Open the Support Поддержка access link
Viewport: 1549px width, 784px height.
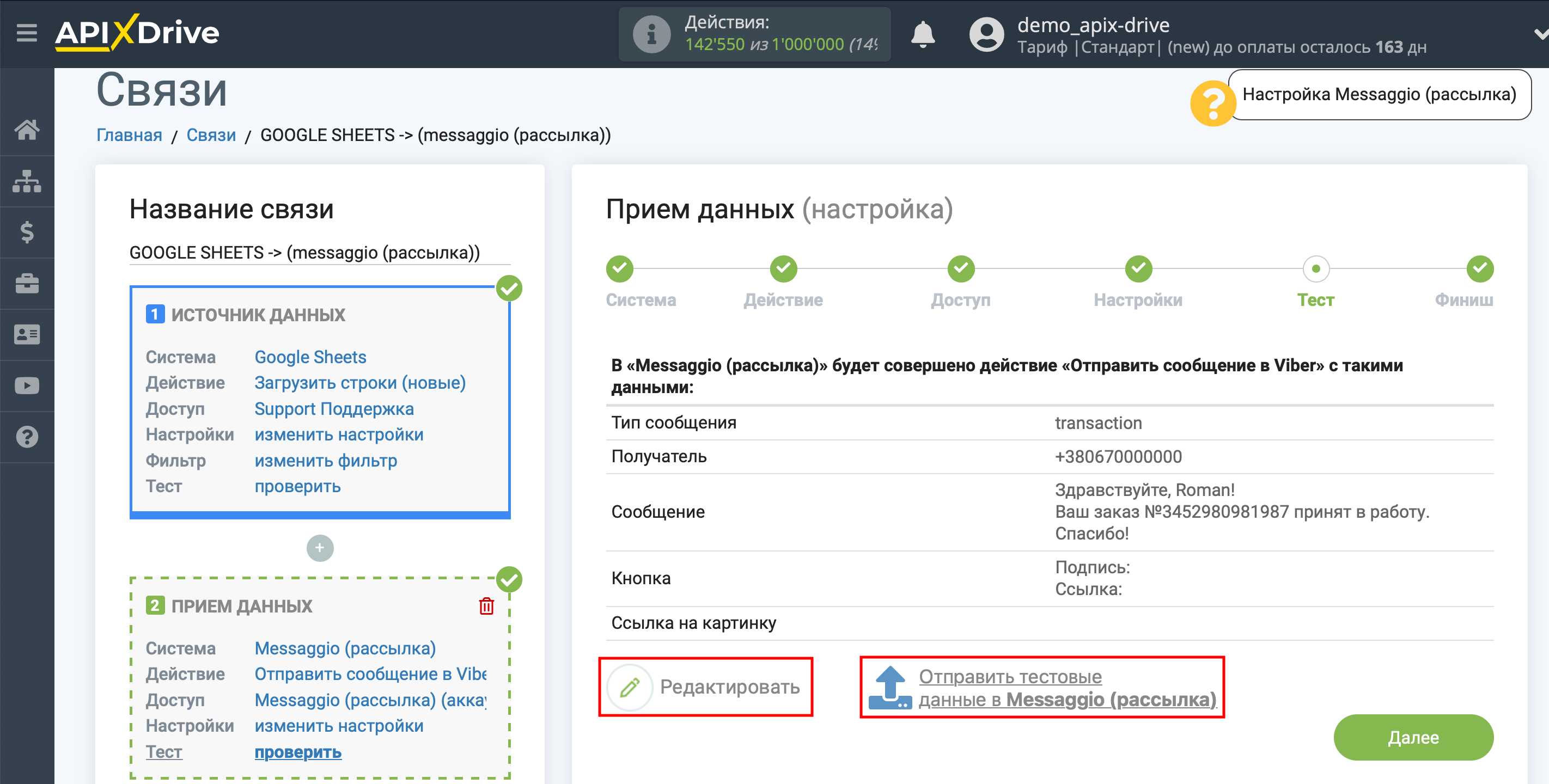point(334,409)
